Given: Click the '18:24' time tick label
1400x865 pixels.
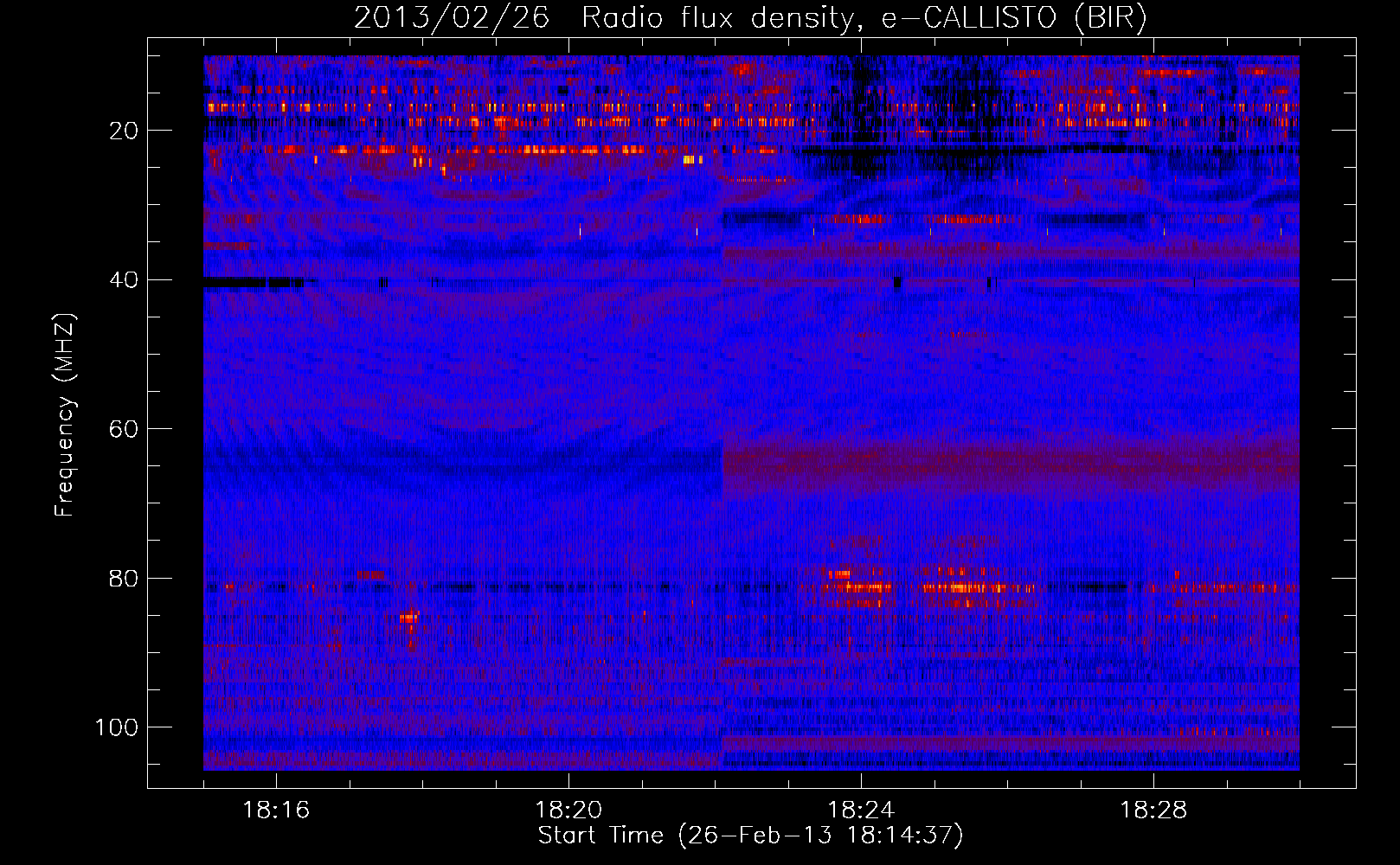Looking at the screenshot, I should [861, 811].
